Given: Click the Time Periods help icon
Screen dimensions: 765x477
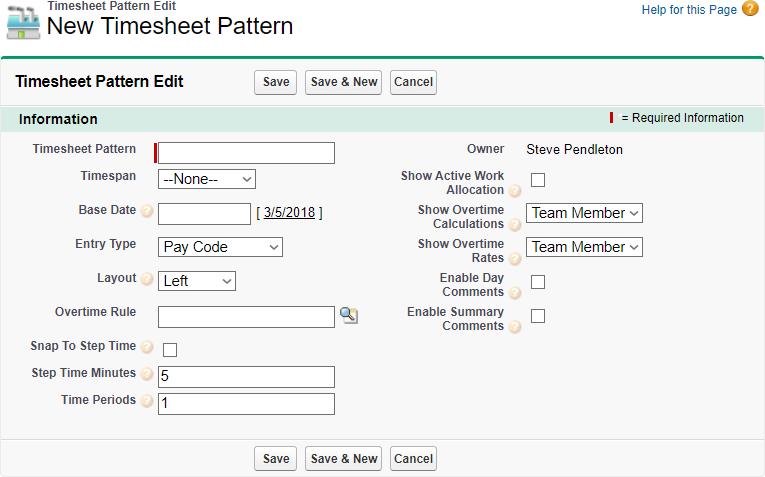Looking at the screenshot, I should [x=147, y=402].
